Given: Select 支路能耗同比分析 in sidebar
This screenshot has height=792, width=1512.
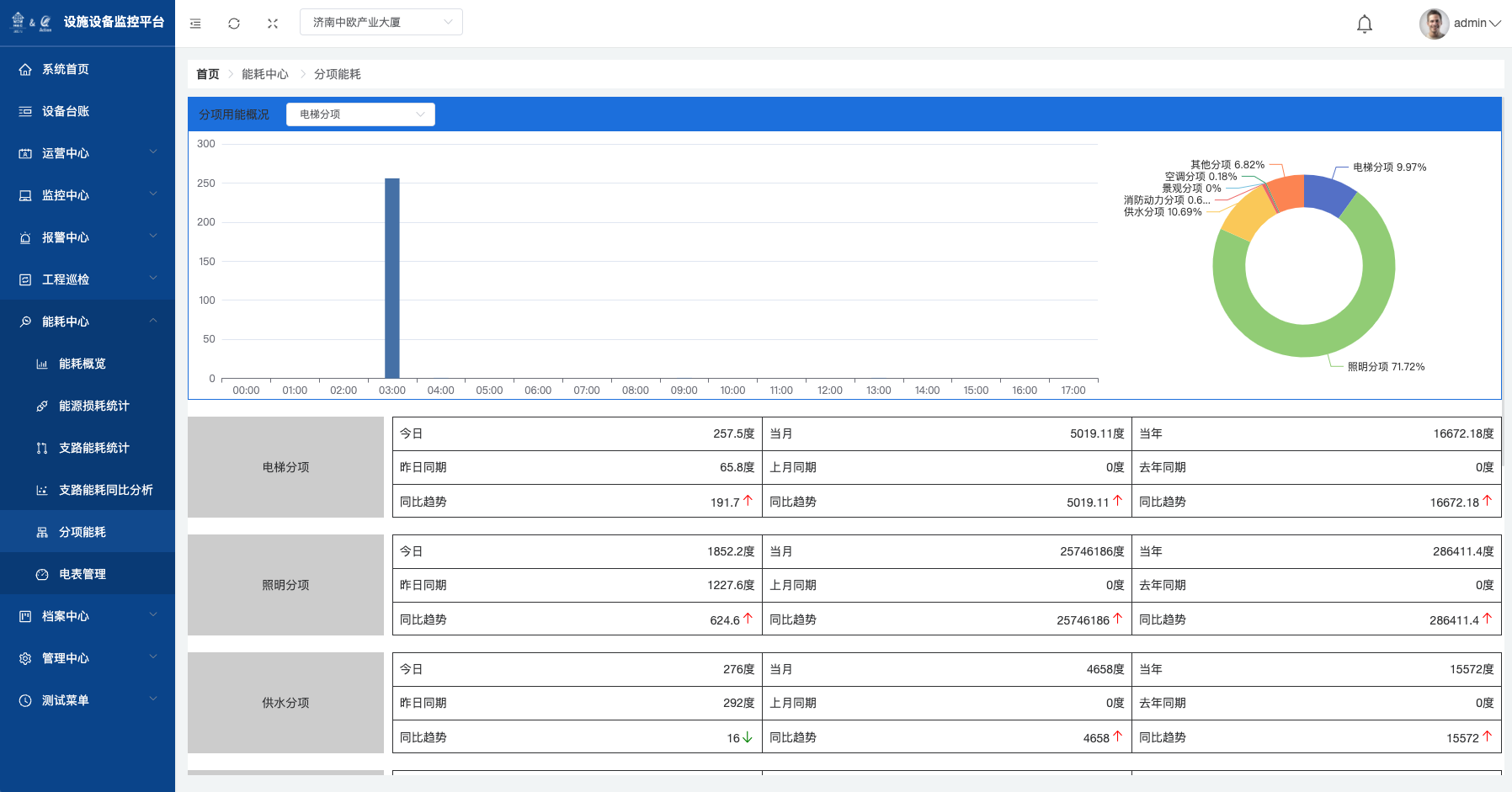Looking at the screenshot, I should (x=105, y=490).
